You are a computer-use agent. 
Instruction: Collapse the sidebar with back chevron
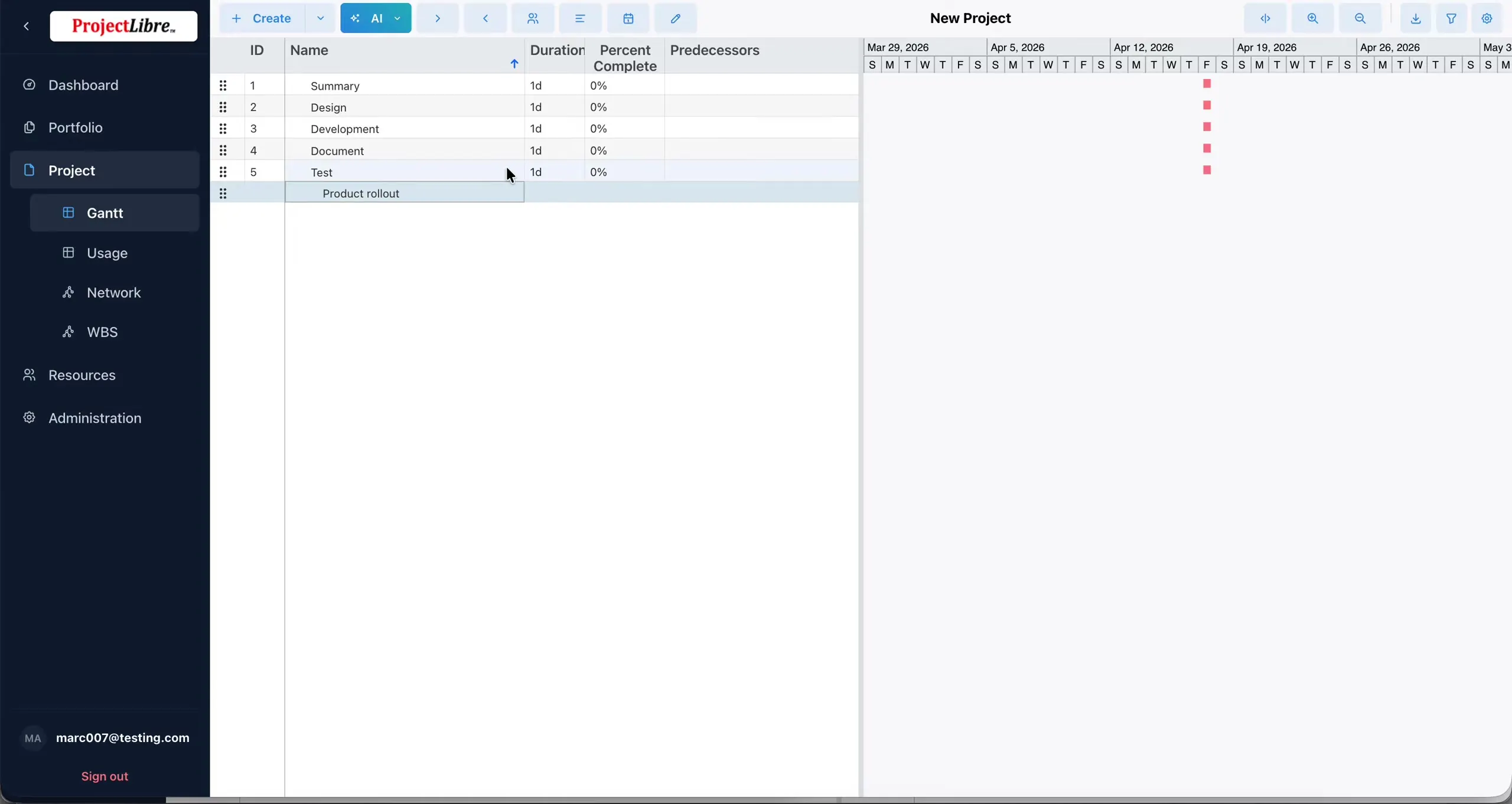(x=26, y=26)
